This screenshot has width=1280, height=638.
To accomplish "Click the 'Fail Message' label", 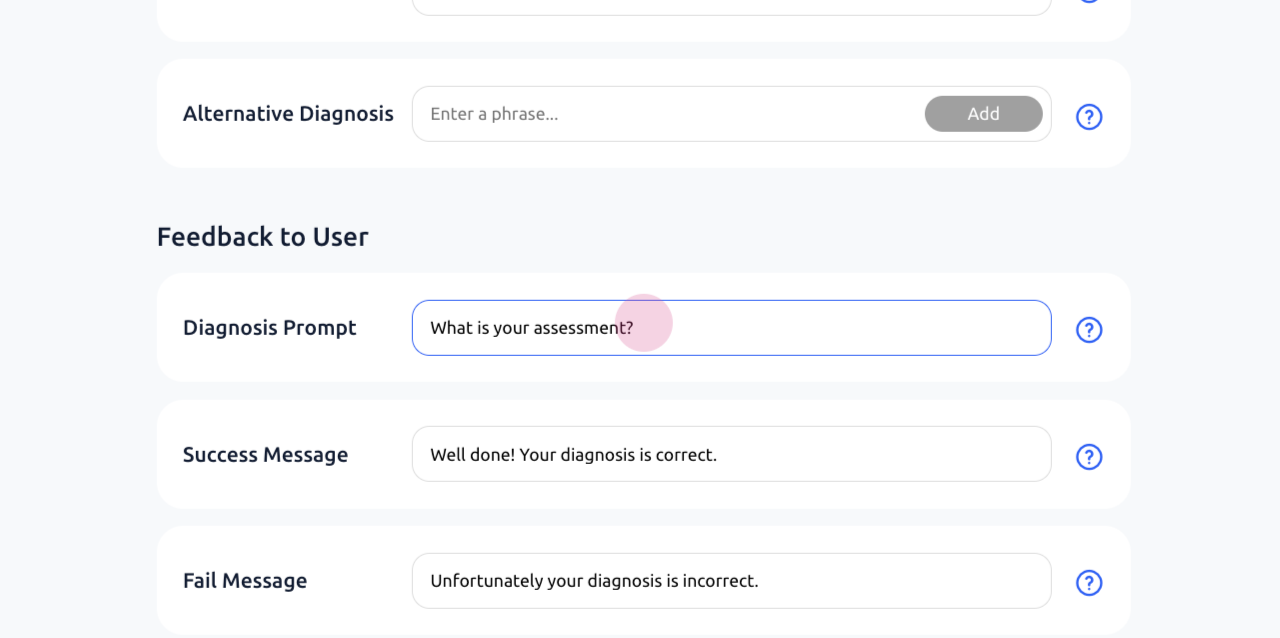I will coord(245,581).
